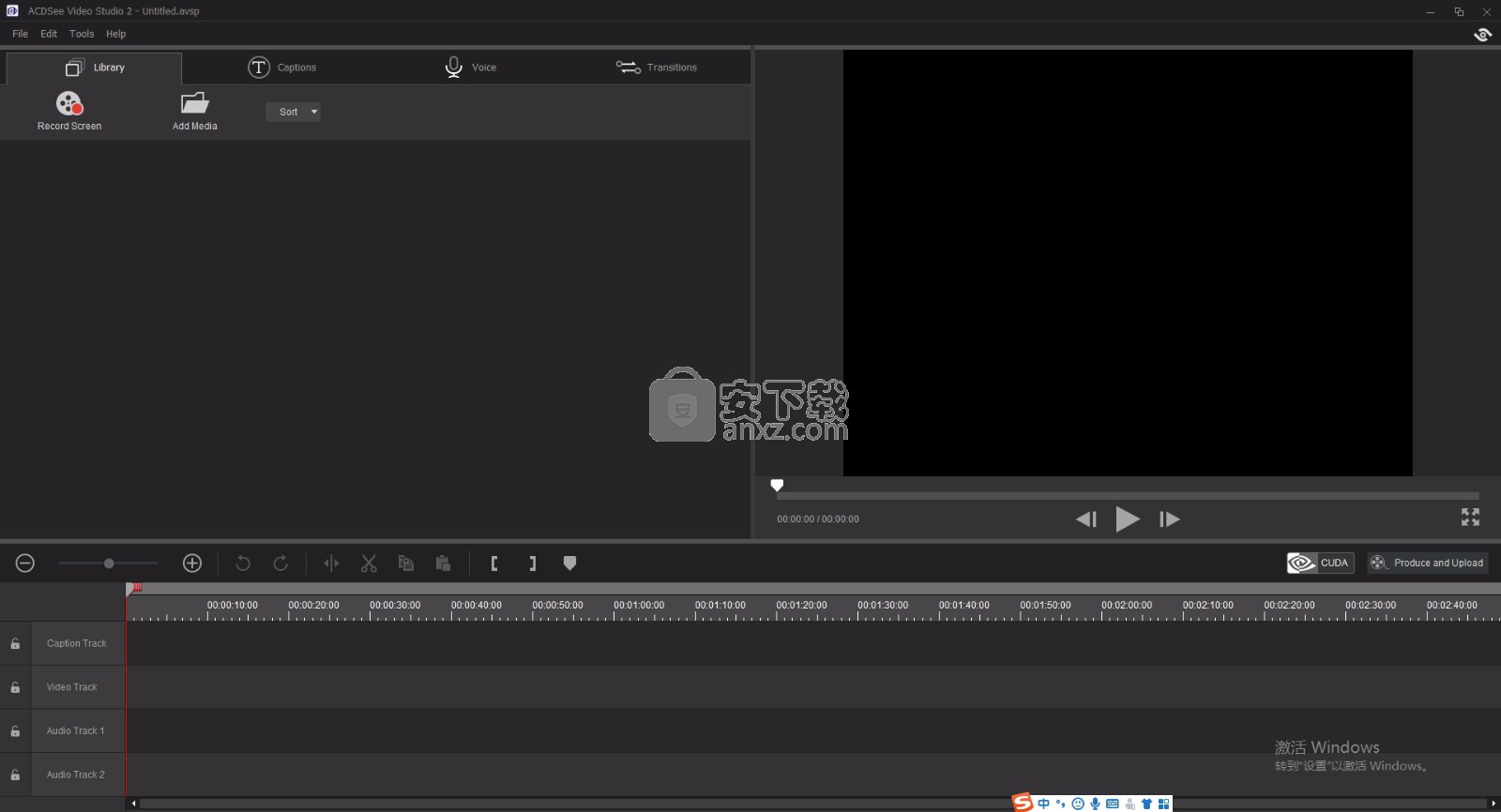Click the Sogou S input method icon
Viewport: 1501px width, 812px height.
1022,803
